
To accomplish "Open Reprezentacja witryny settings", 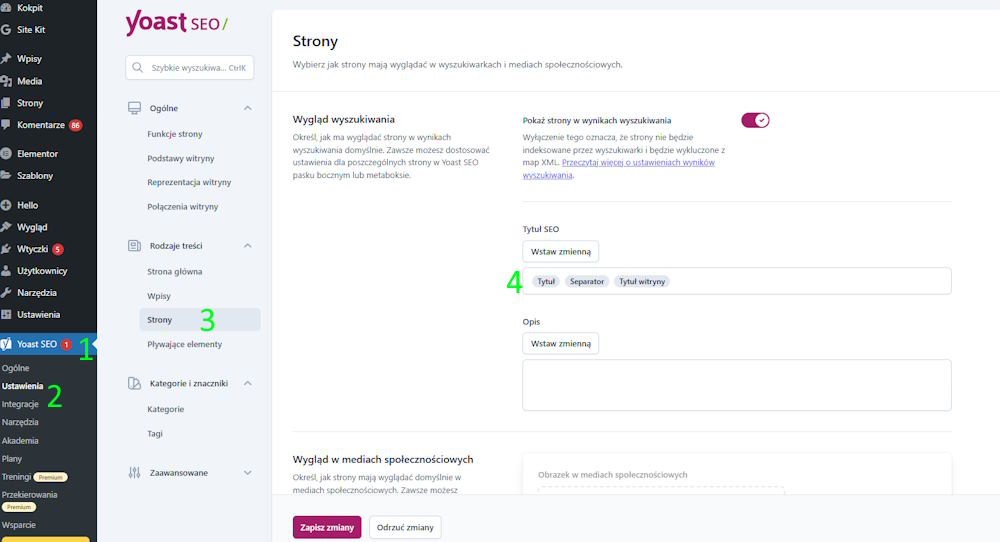I will coord(189,182).
